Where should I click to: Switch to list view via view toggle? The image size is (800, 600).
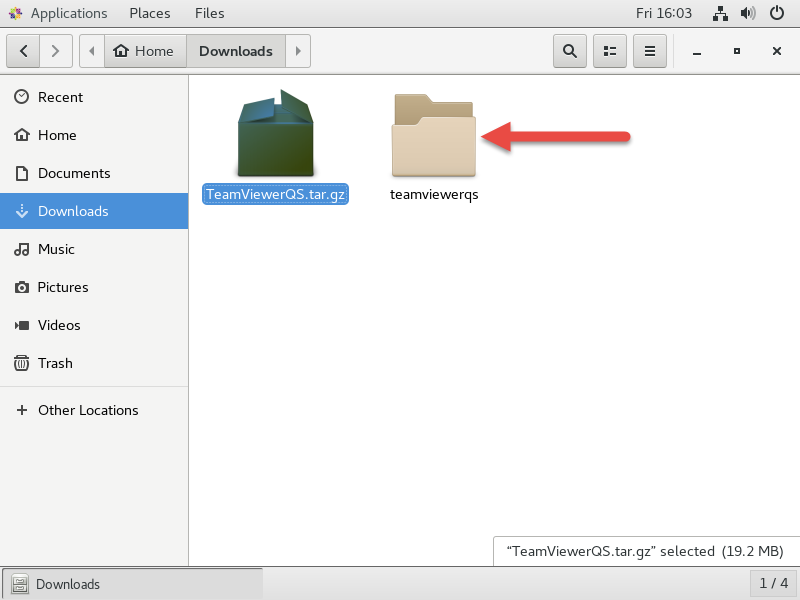point(610,51)
